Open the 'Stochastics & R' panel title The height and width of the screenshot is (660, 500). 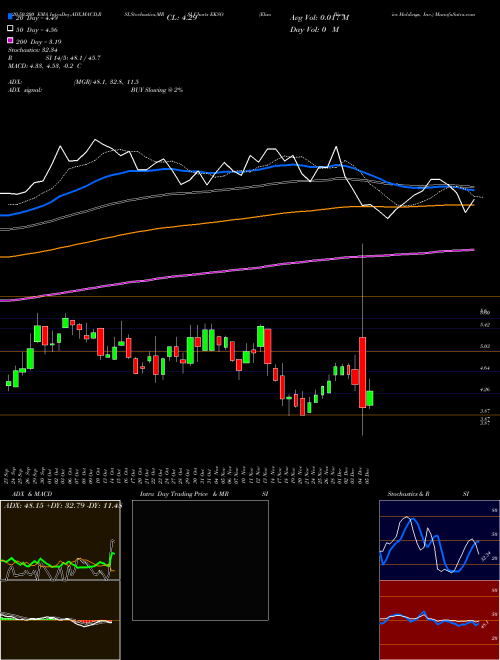pyautogui.click(x=409, y=494)
